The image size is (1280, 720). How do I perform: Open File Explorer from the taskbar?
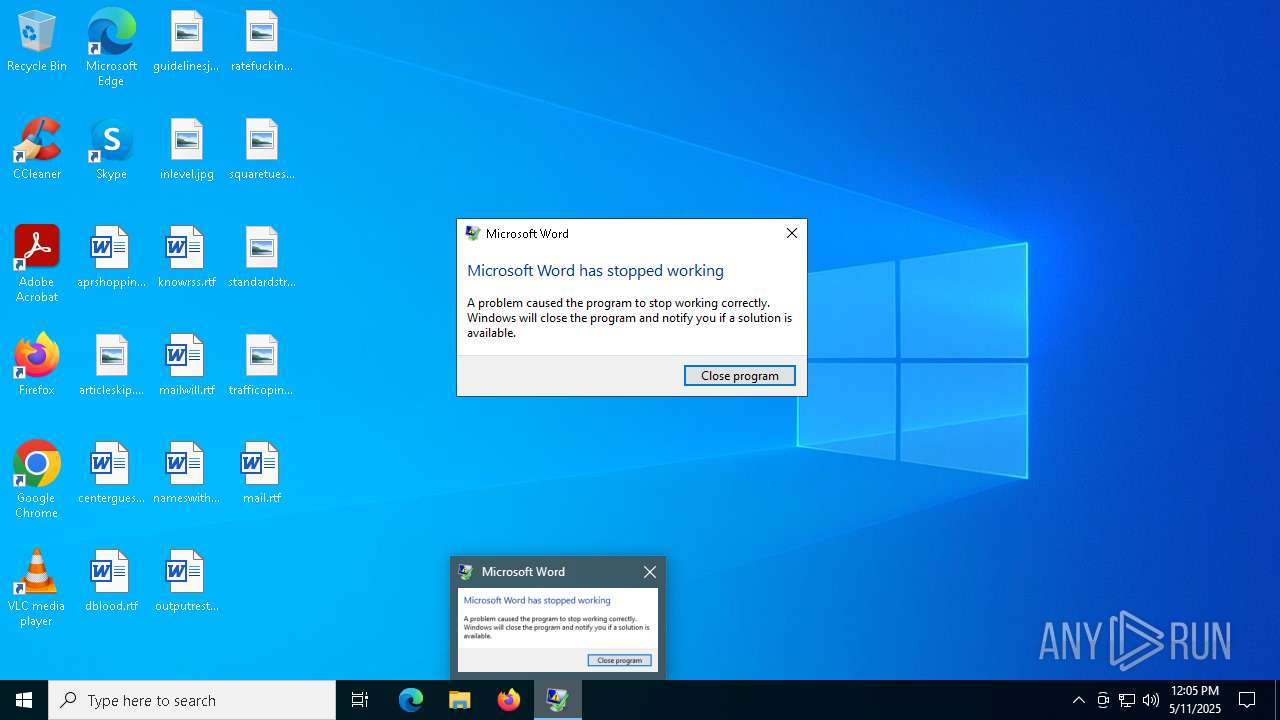460,700
